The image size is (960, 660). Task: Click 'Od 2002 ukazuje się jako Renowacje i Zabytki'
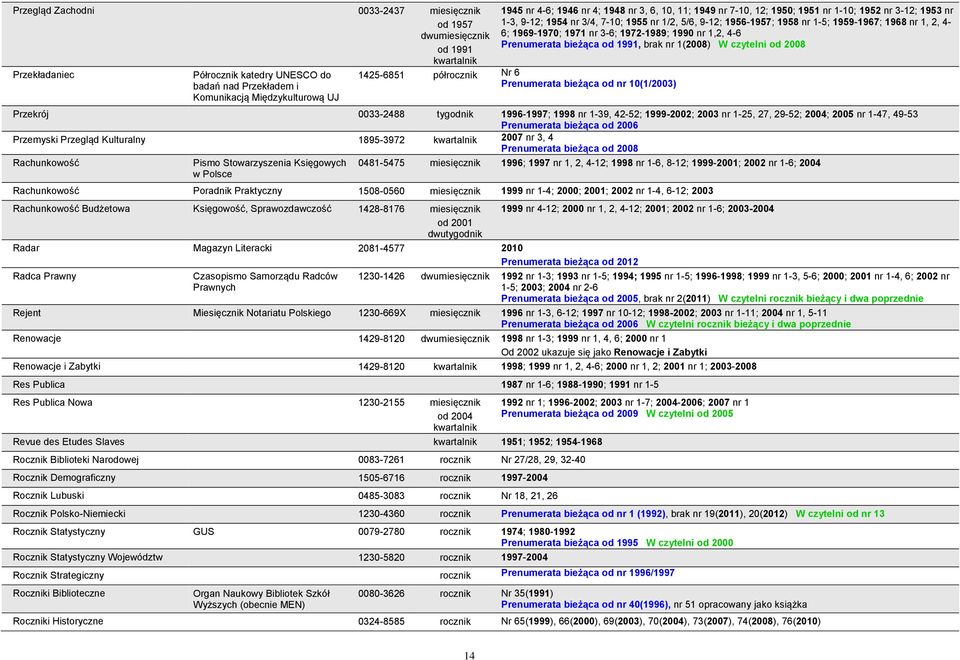(x=604, y=352)
